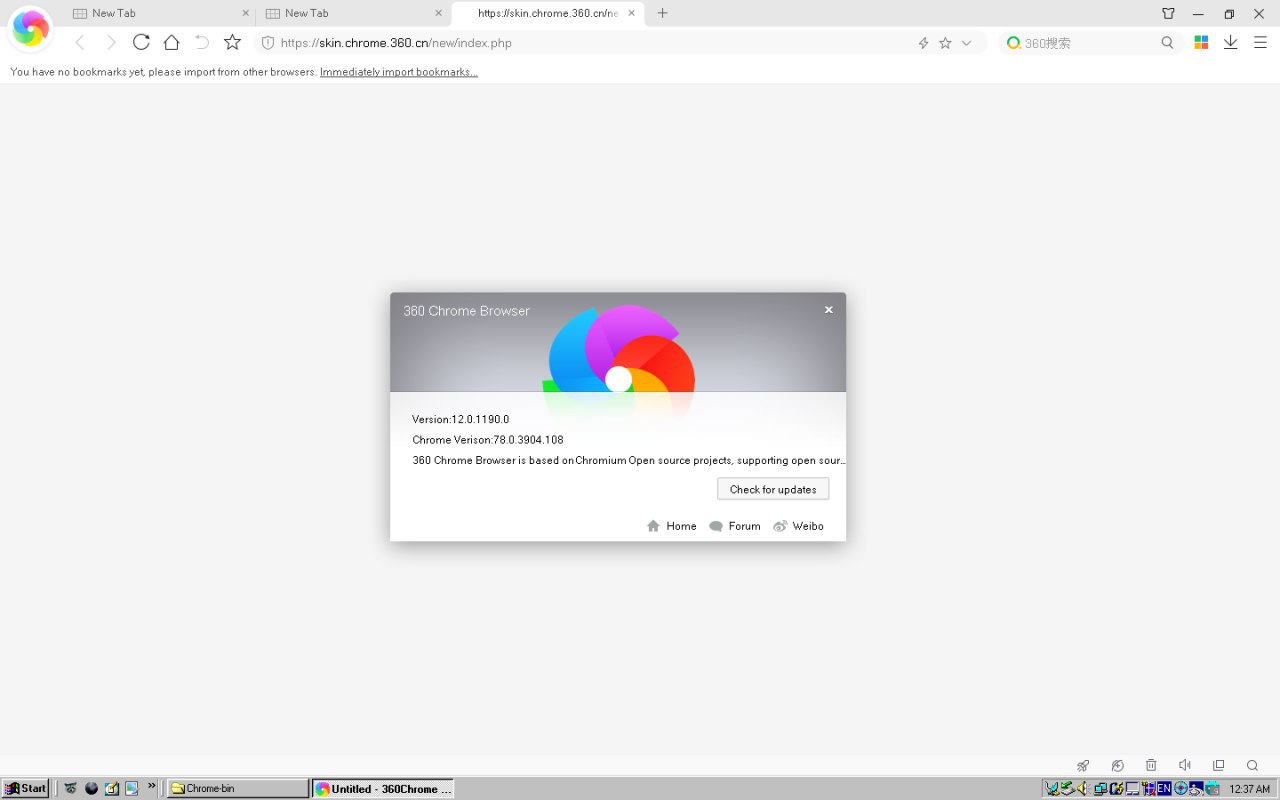Click the zoom magnifier status icon
The width and height of the screenshot is (1280, 800).
(x=1252, y=765)
